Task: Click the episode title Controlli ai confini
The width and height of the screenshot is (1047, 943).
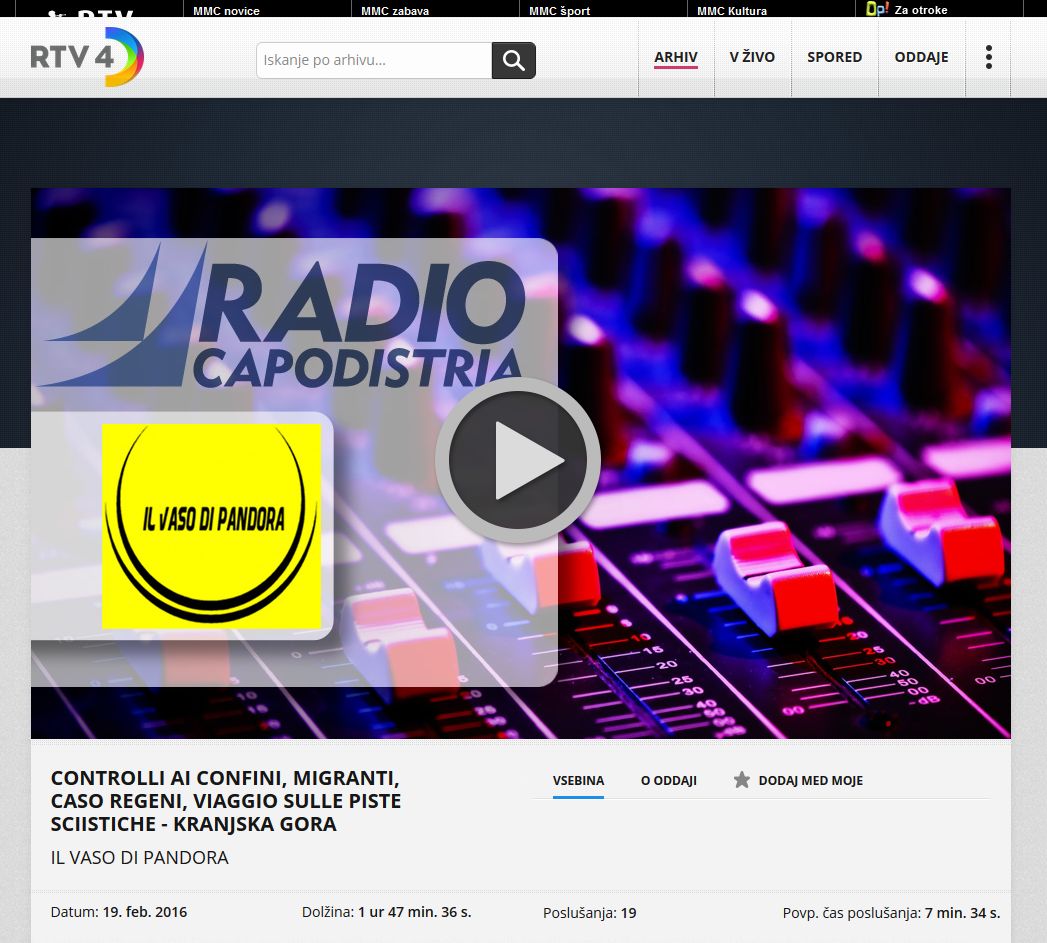Action: tap(226, 801)
